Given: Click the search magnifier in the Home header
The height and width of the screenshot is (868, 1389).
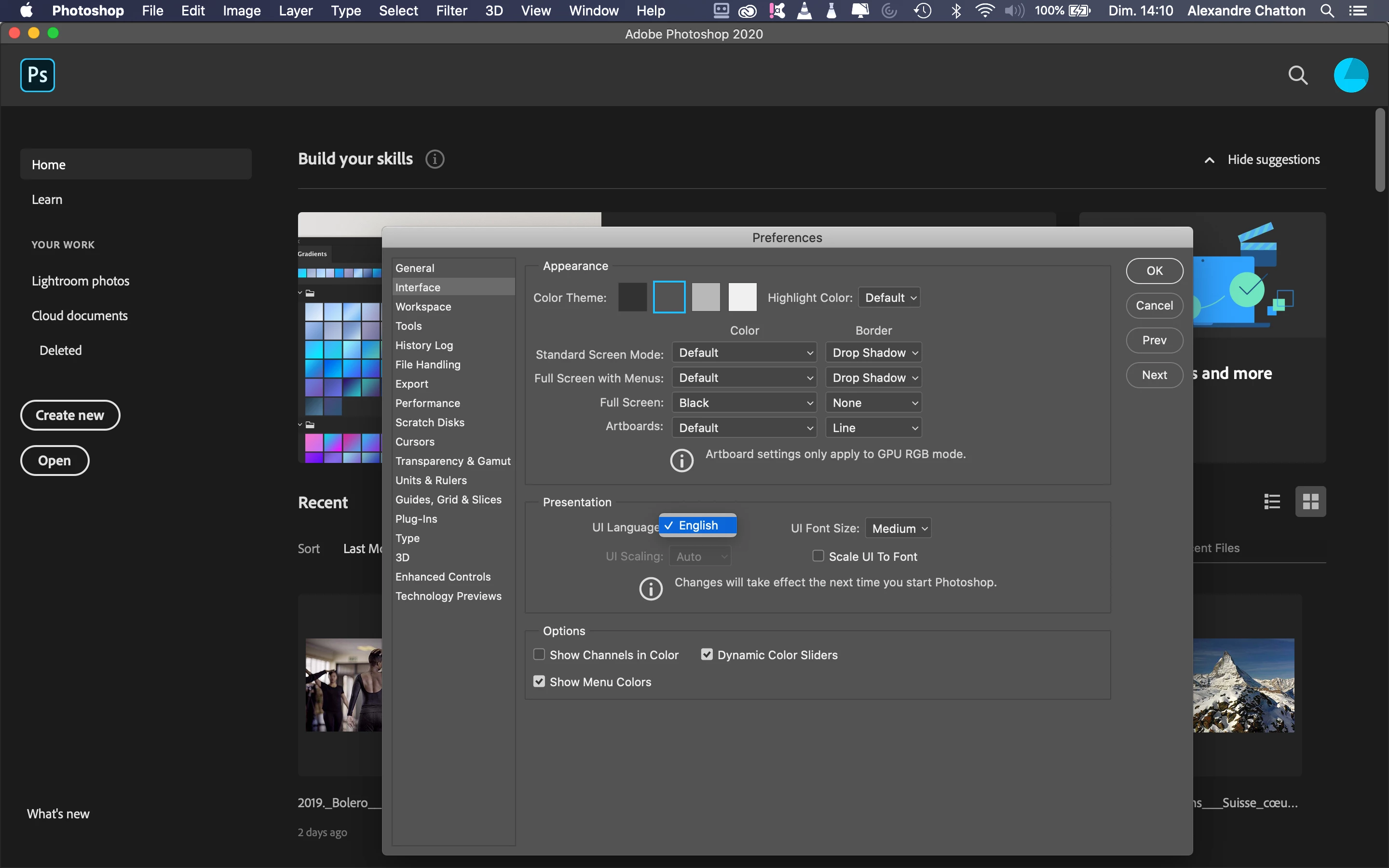Looking at the screenshot, I should [x=1298, y=75].
